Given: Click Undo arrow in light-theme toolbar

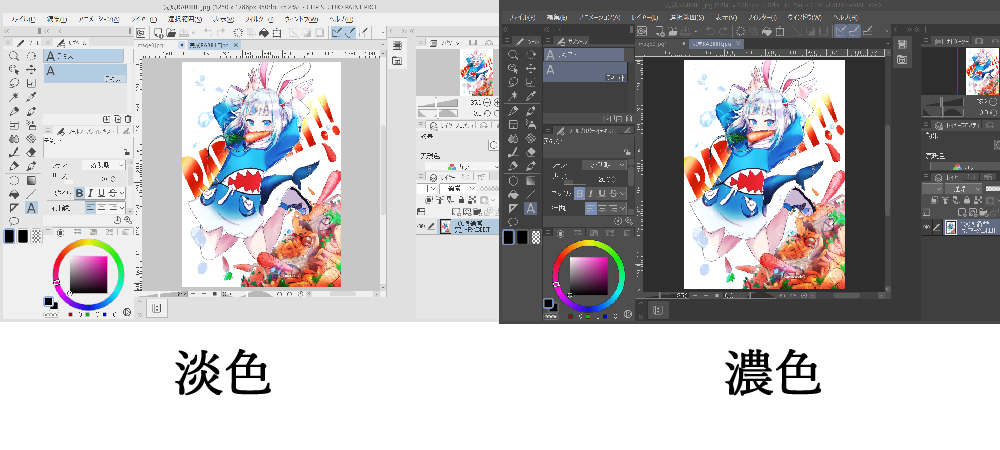Looking at the screenshot, I should click(x=208, y=33).
